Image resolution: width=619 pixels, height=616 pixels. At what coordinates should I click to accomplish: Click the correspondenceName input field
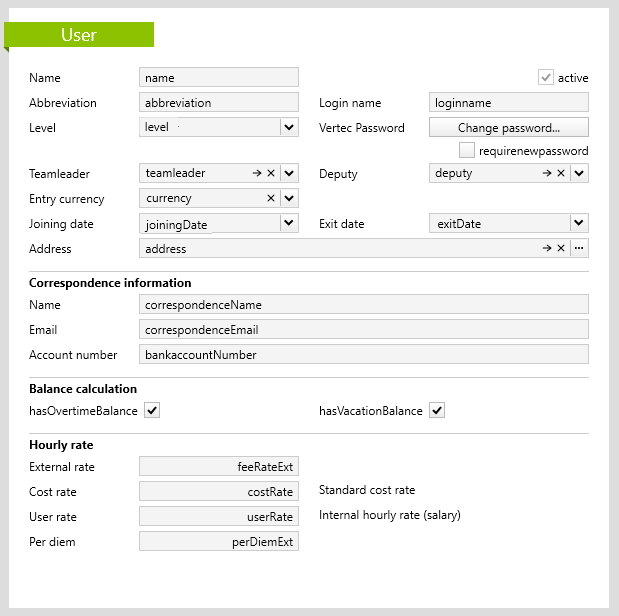coord(364,304)
